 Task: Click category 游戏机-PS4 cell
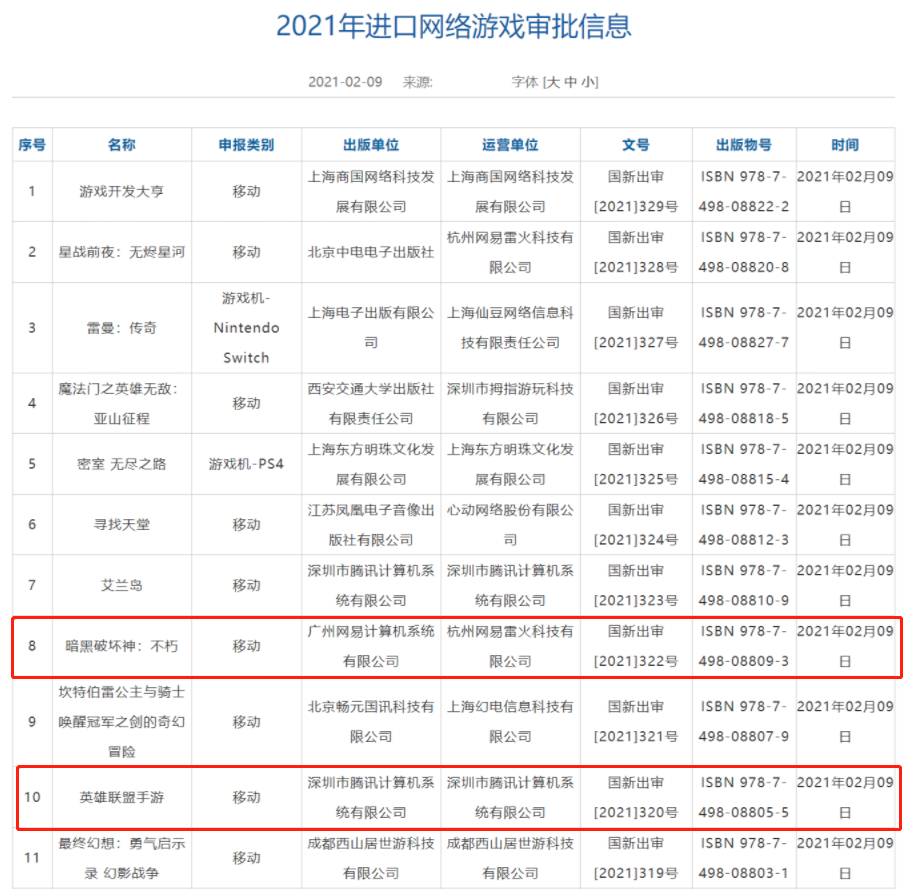(x=246, y=464)
